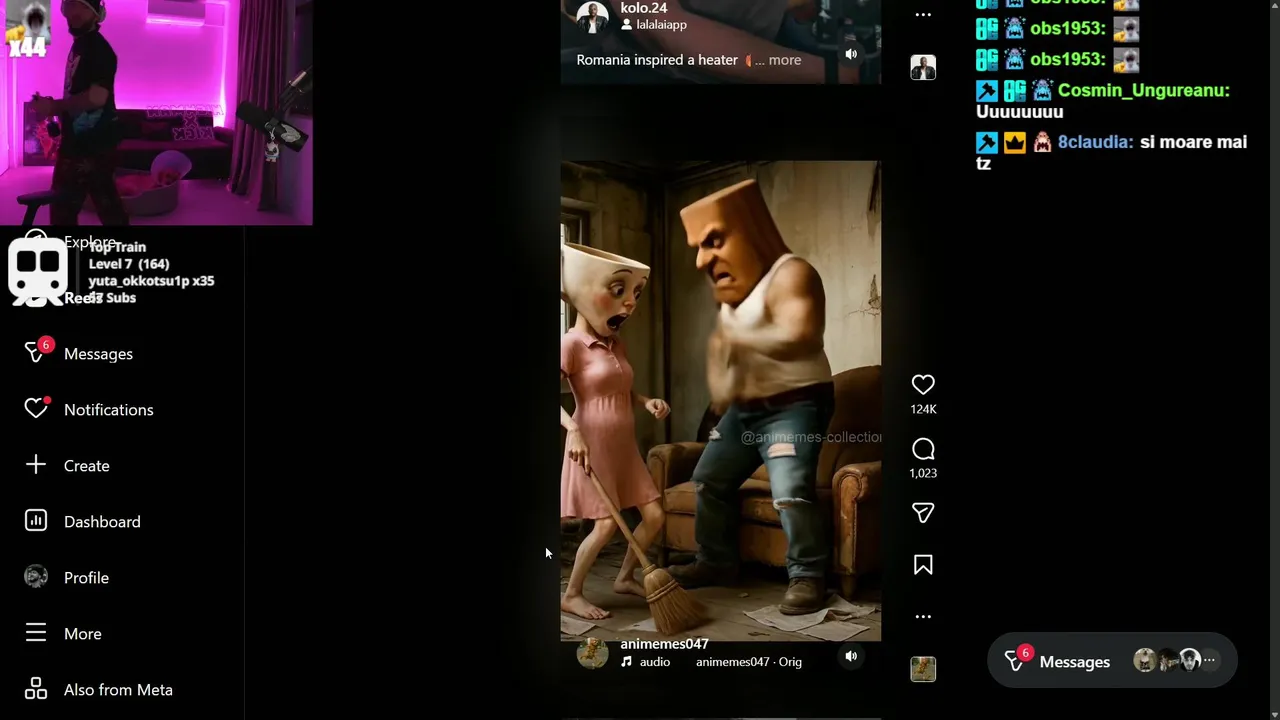Open animemes047 profile picture

coord(592,652)
